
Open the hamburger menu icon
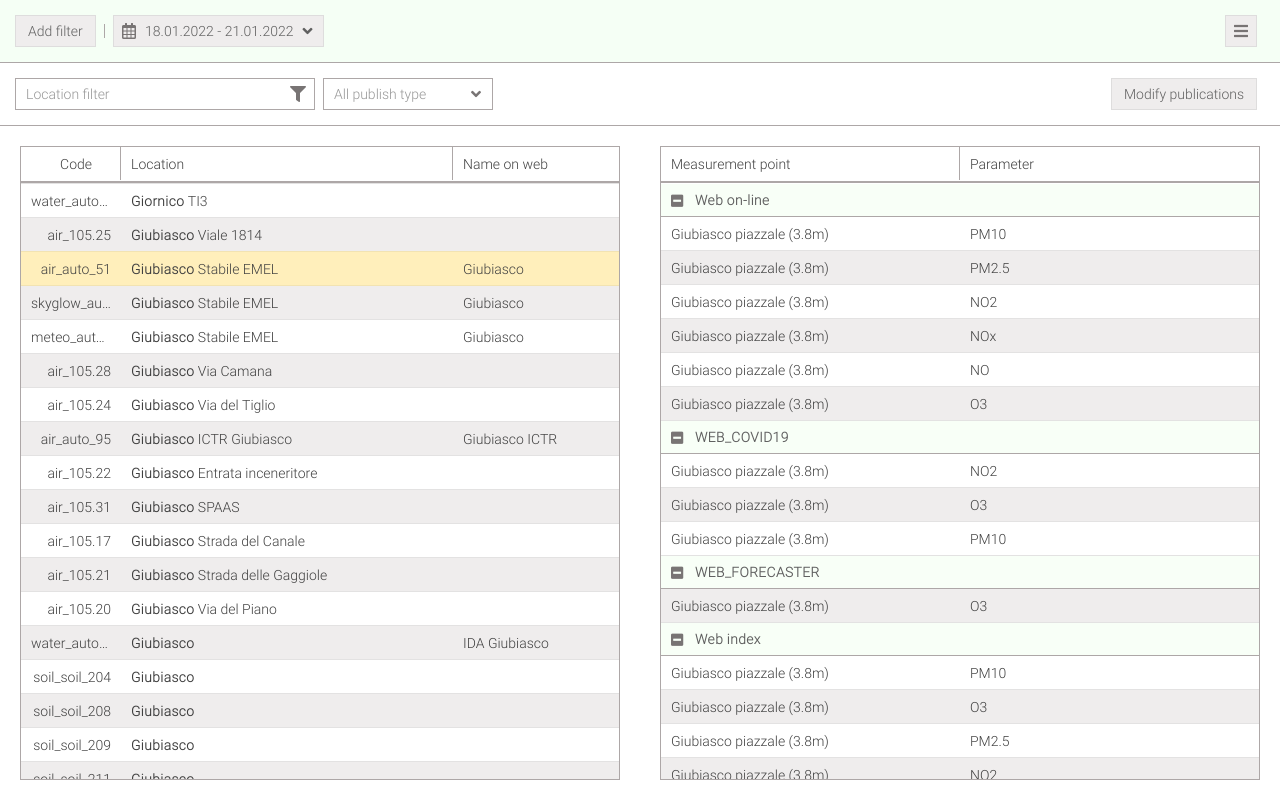[1240, 31]
